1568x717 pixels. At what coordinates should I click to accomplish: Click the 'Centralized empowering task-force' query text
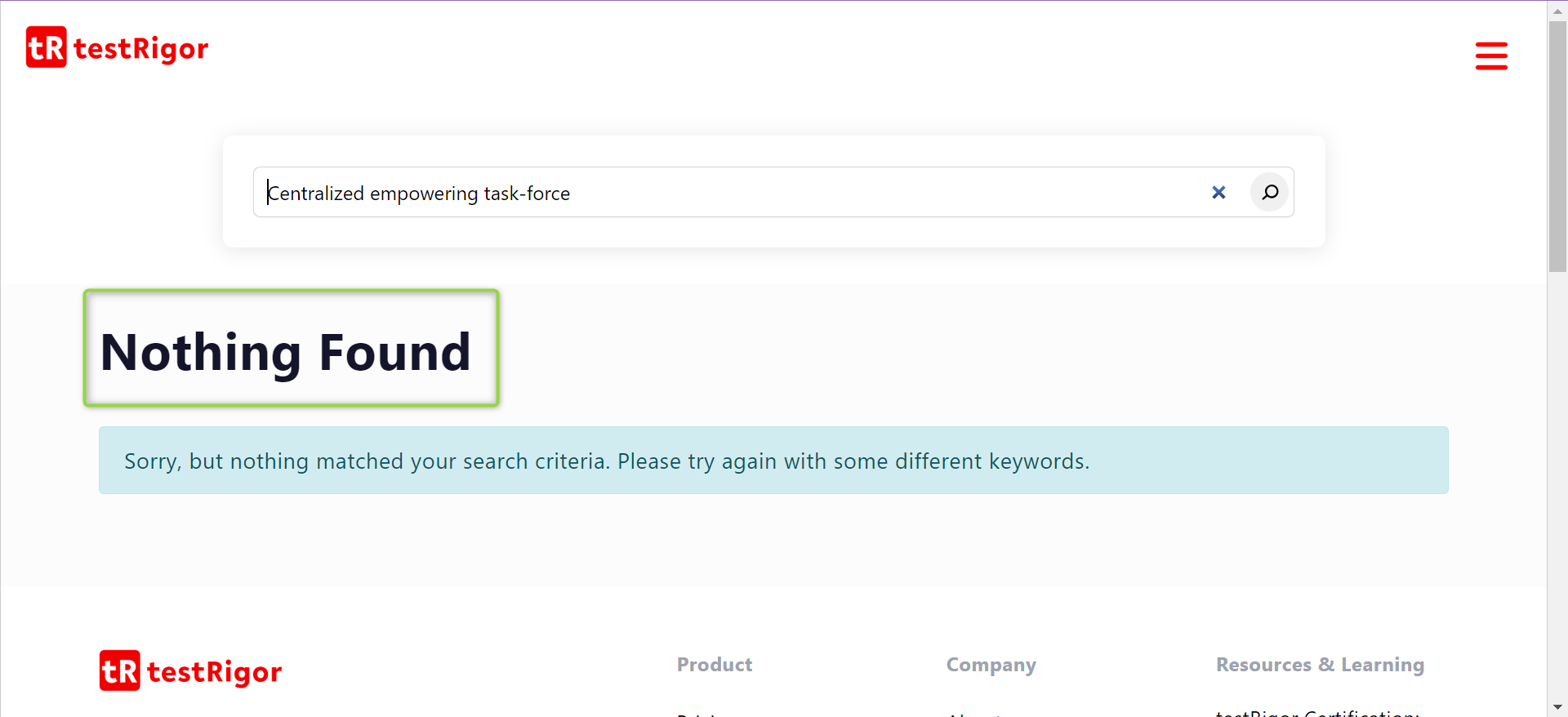click(x=419, y=194)
